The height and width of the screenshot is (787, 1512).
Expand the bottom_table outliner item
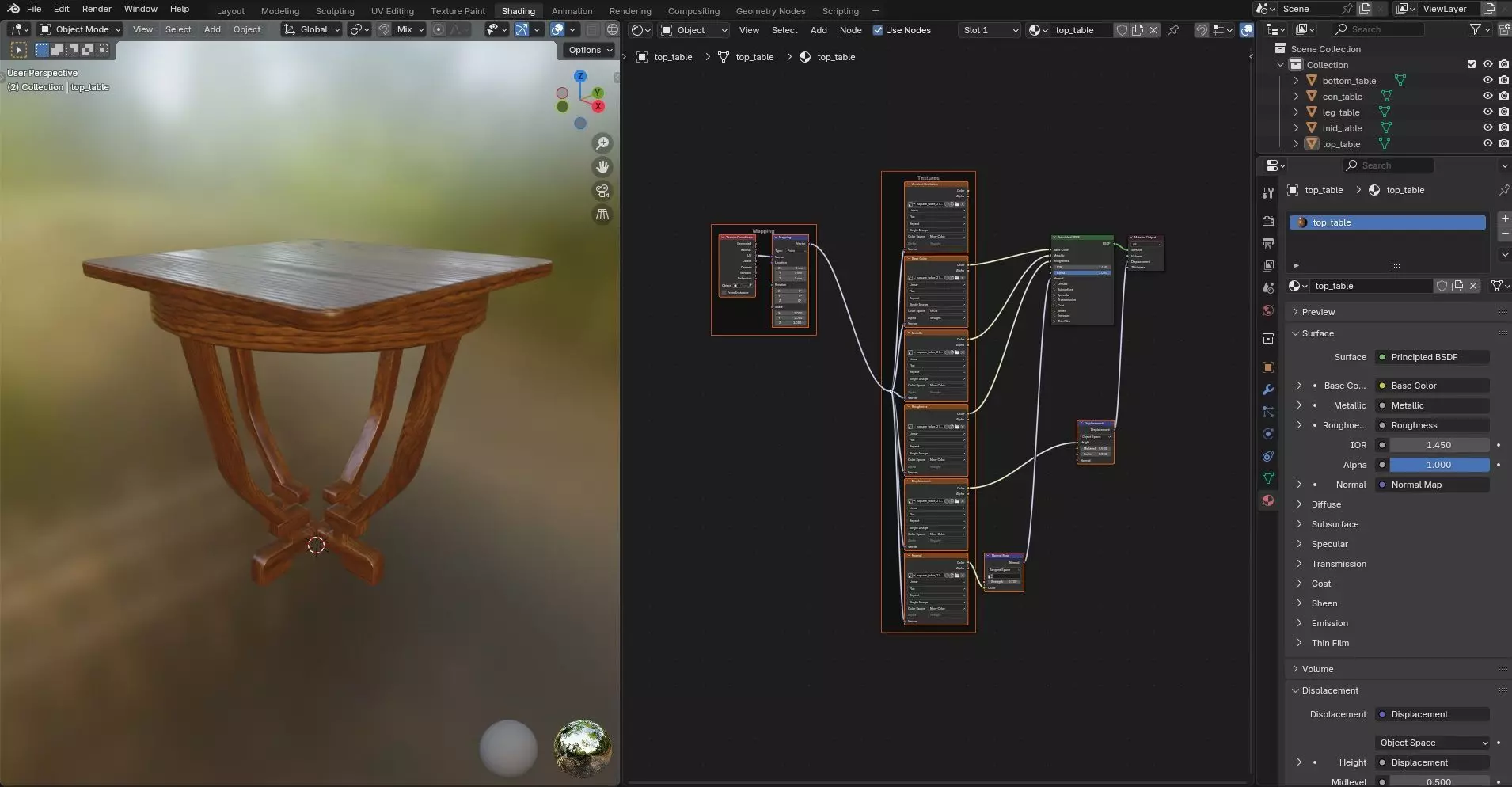(1296, 81)
